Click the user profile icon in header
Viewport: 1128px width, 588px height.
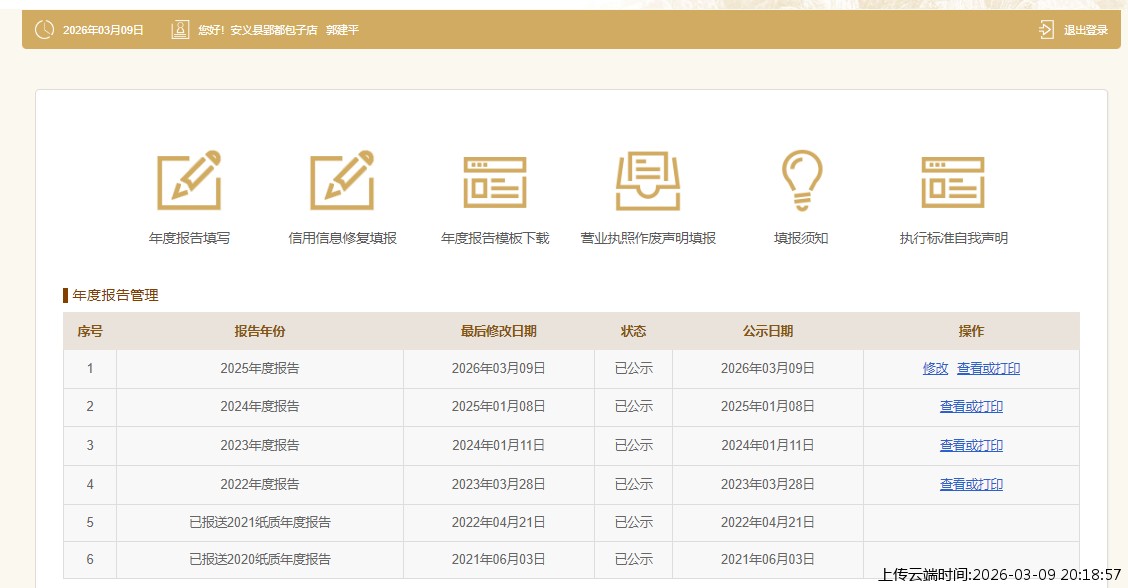180,30
